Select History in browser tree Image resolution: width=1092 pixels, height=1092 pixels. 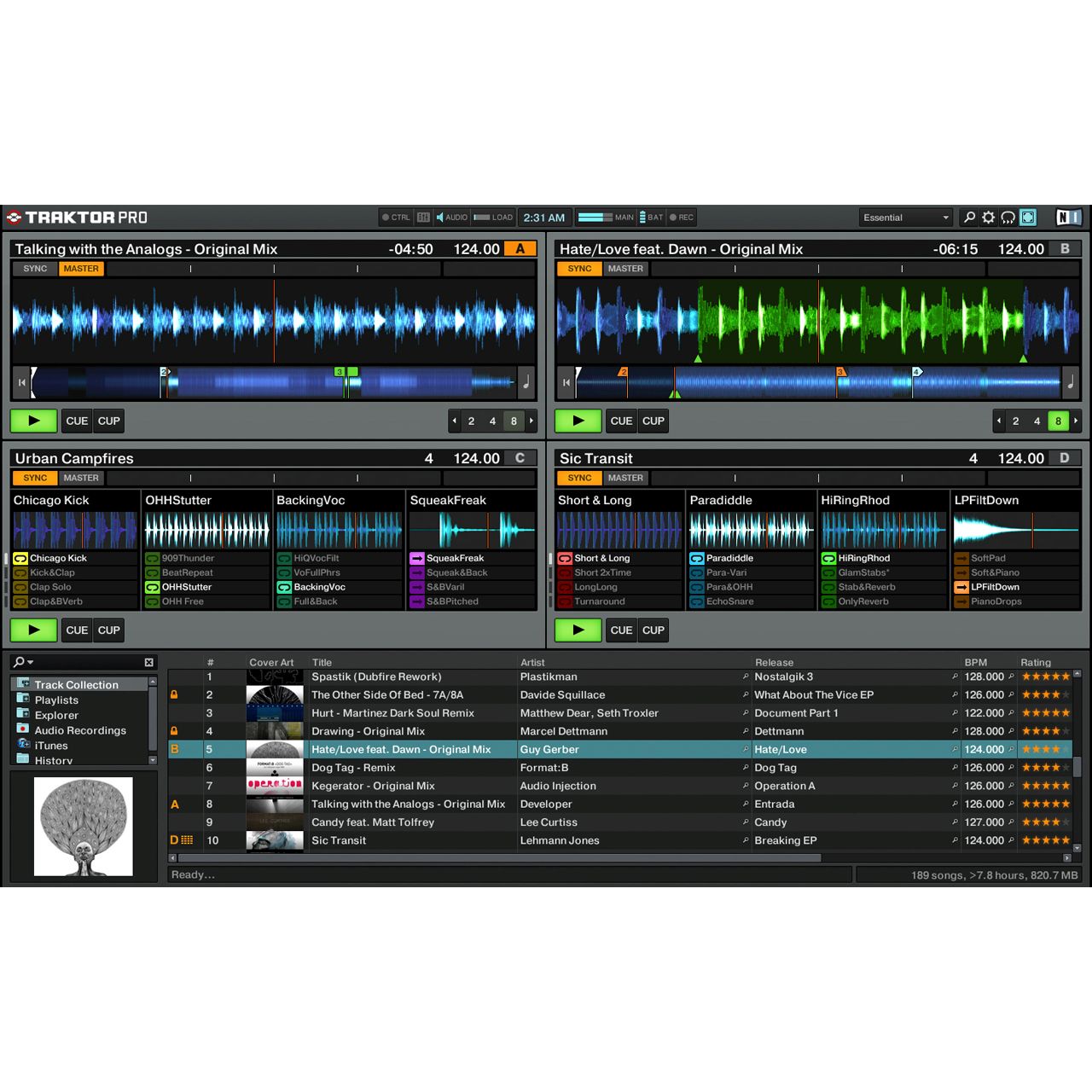[54, 760]
